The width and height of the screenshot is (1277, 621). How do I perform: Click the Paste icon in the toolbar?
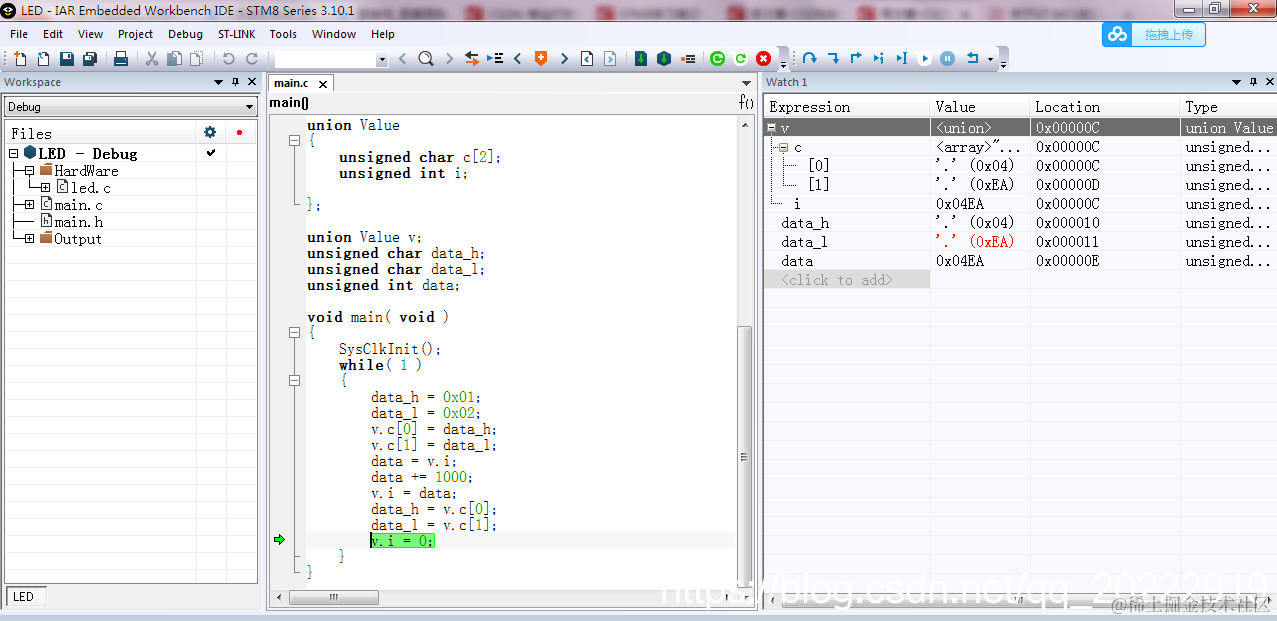point(196,59)
